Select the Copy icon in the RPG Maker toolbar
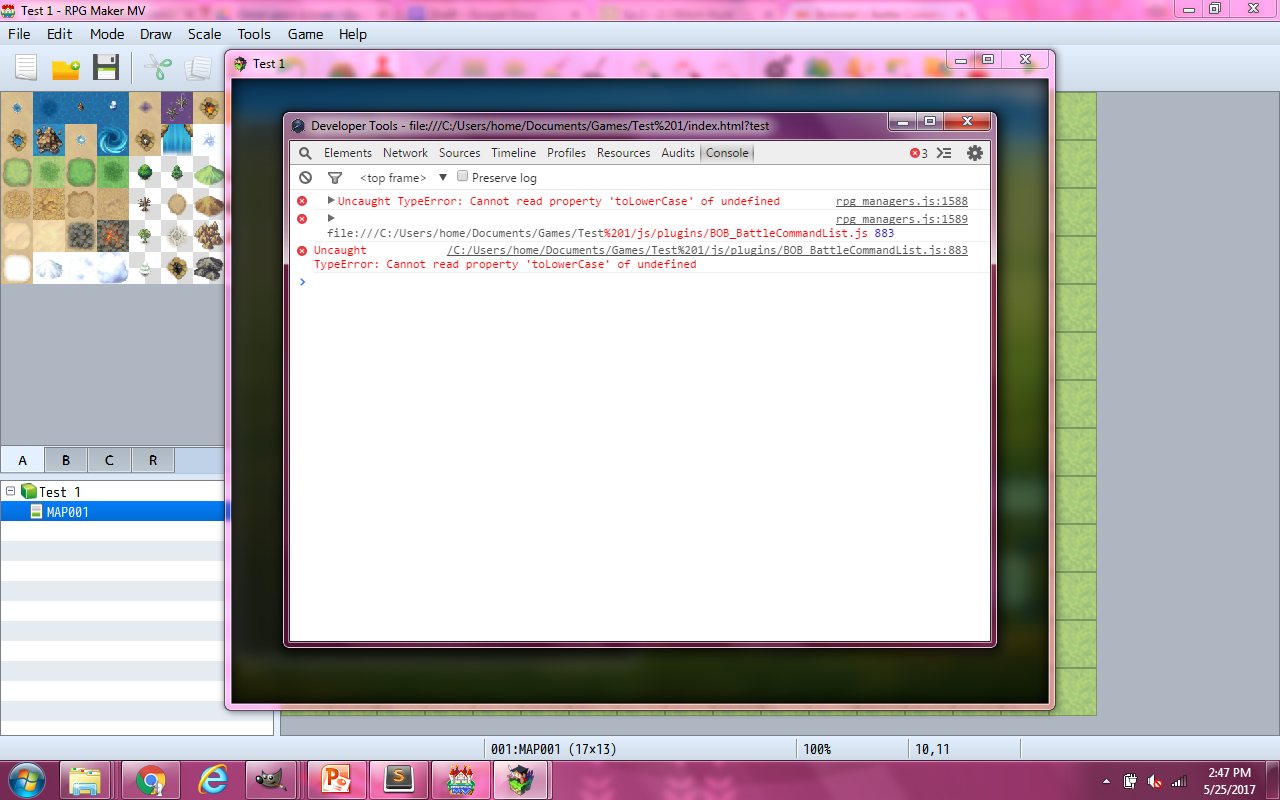Screen dimensions: 1280x800 pyautogui.click(x=198, y=68)
